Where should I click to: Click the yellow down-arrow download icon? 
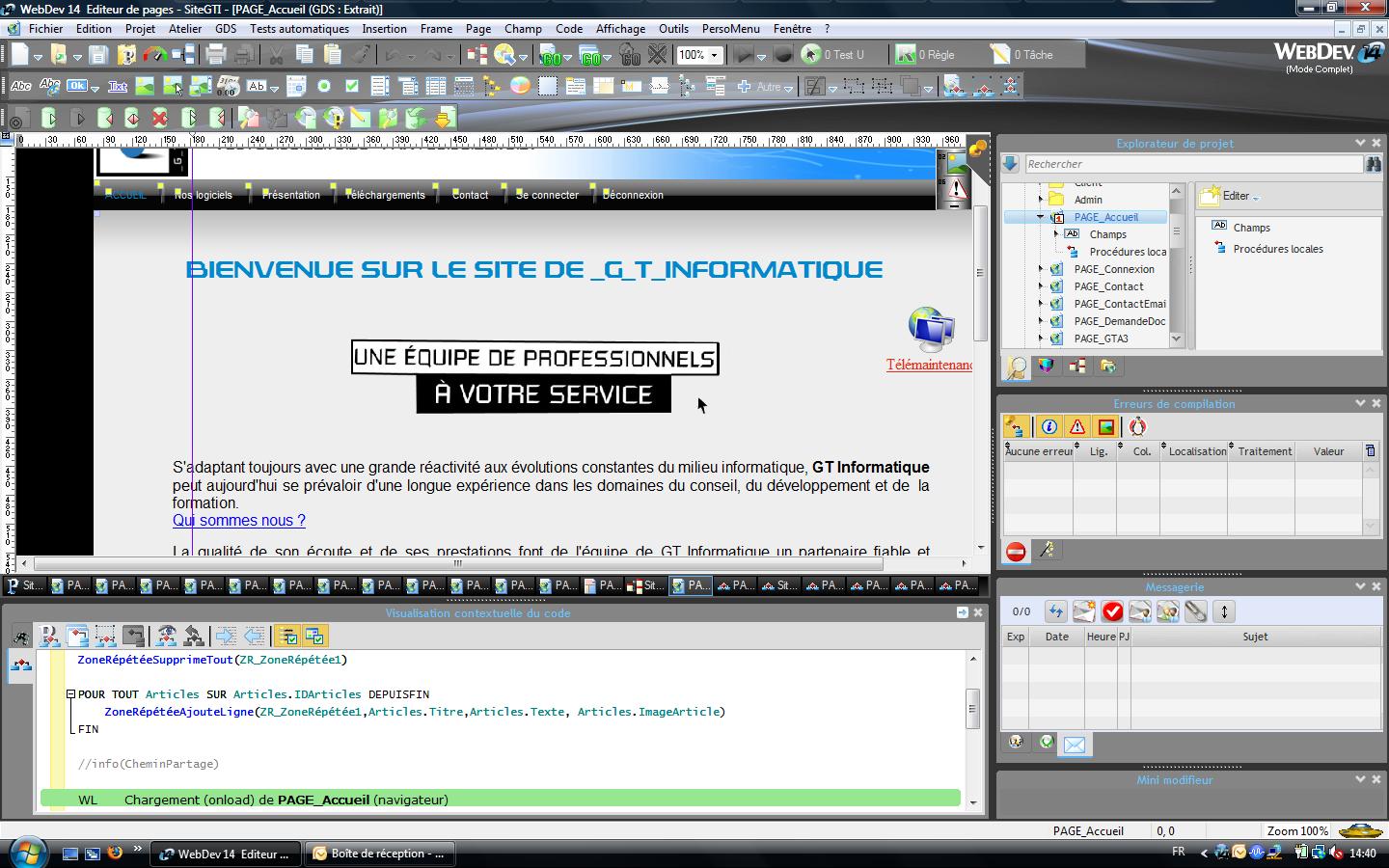pyautogui.click(x=444, y=119)
